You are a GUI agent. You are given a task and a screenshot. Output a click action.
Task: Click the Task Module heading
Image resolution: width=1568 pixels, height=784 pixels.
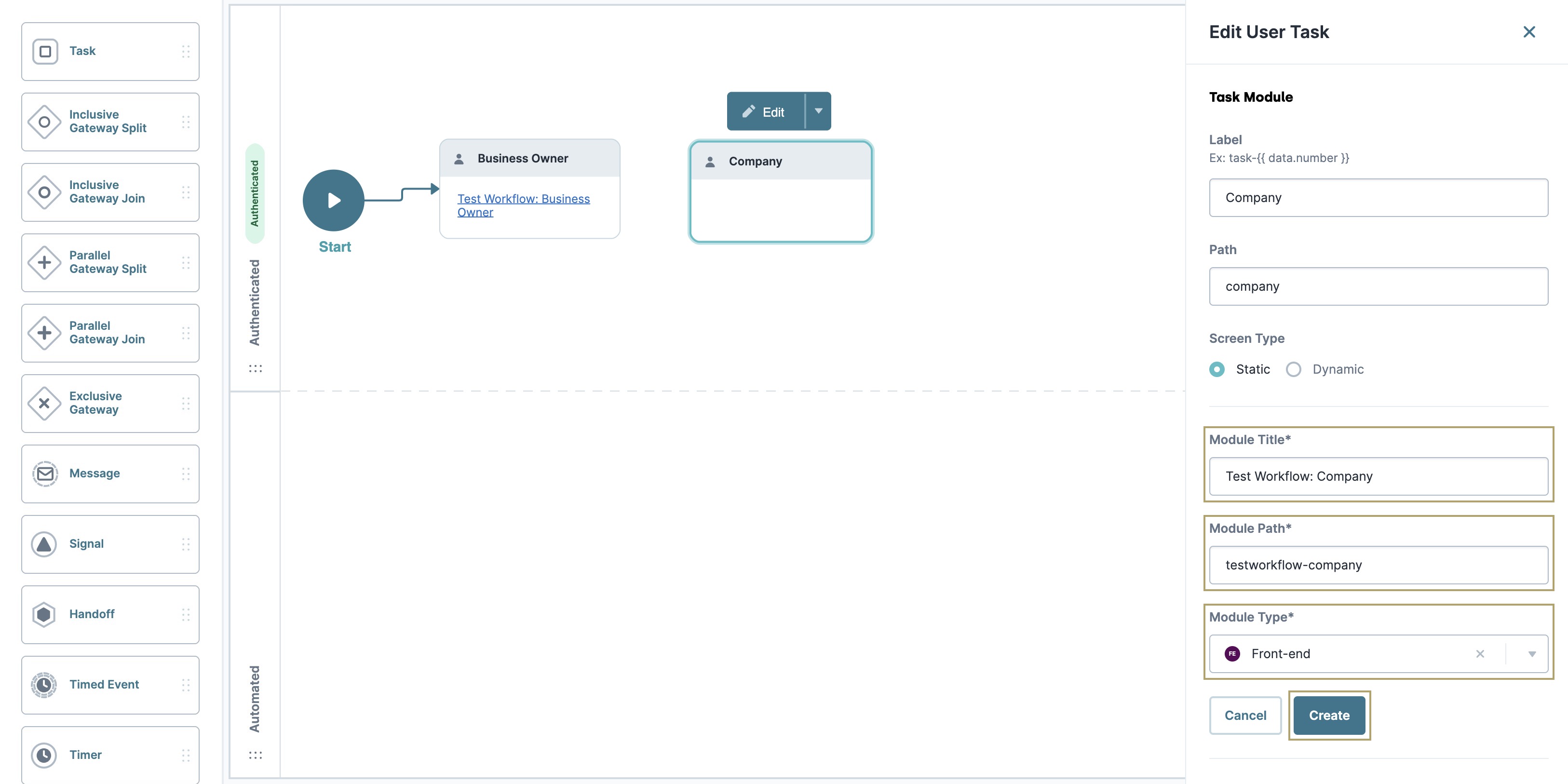1250,97
